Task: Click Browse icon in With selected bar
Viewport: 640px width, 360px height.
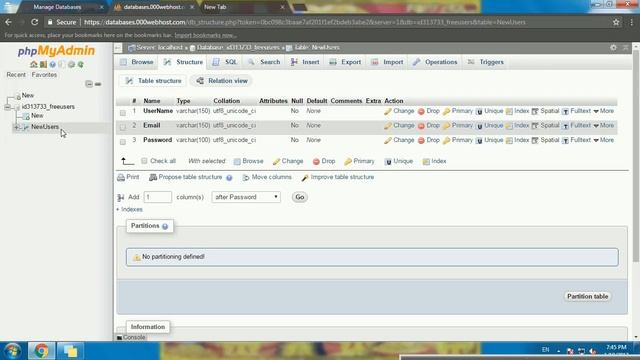Action: (237, 162)
